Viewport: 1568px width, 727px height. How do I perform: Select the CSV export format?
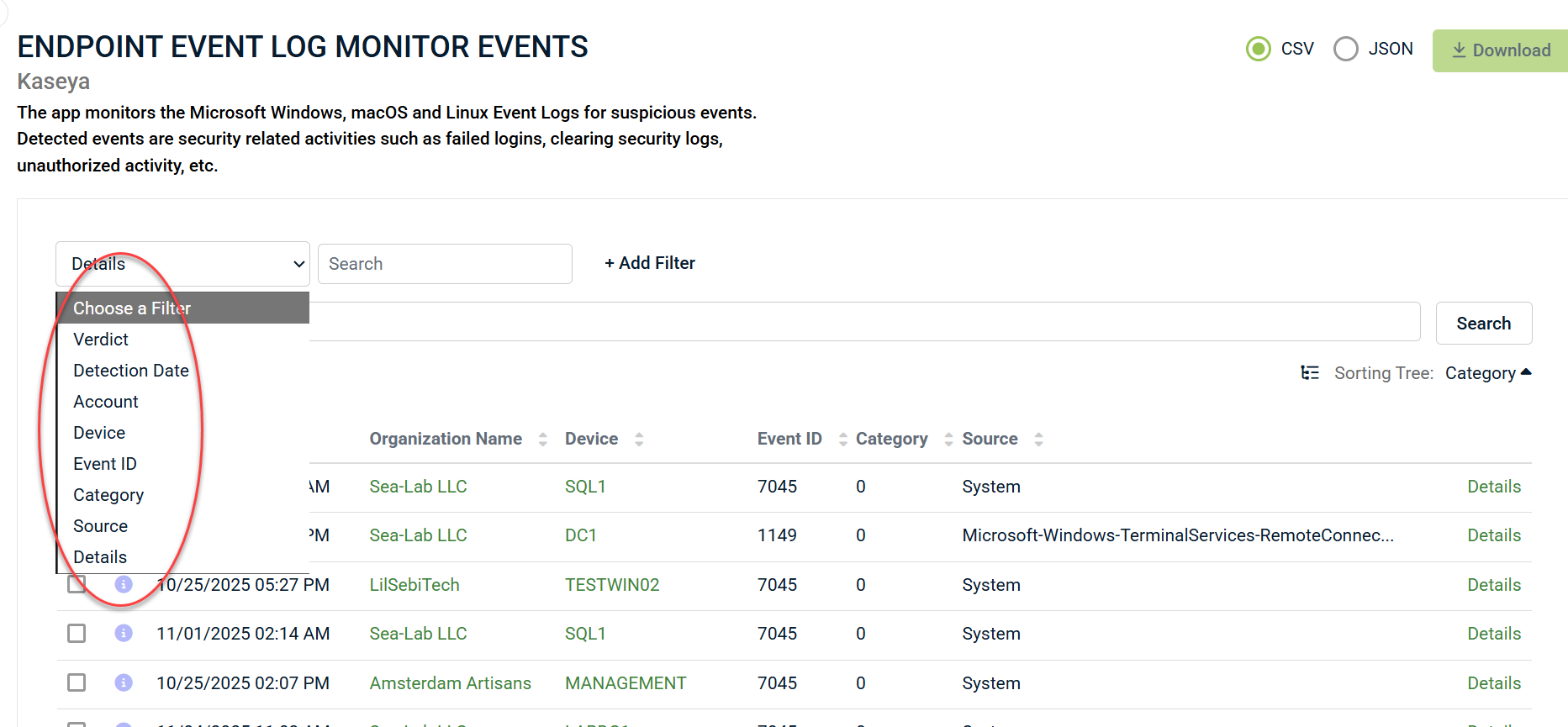[1259, 50]
